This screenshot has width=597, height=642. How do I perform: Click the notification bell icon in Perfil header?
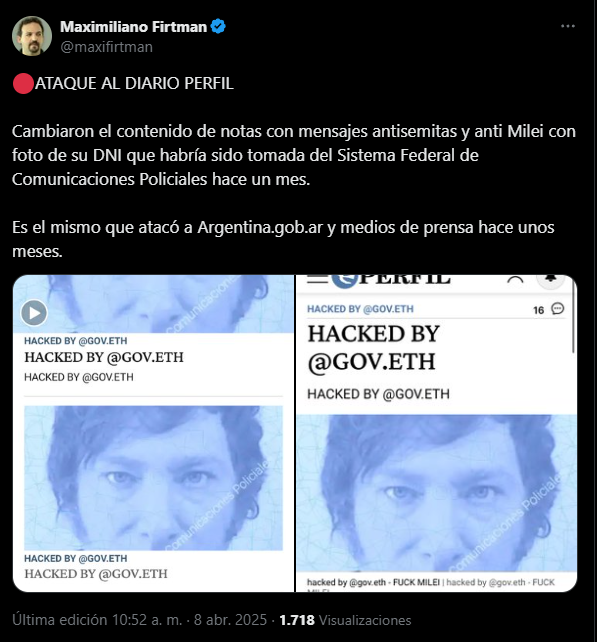551,280
